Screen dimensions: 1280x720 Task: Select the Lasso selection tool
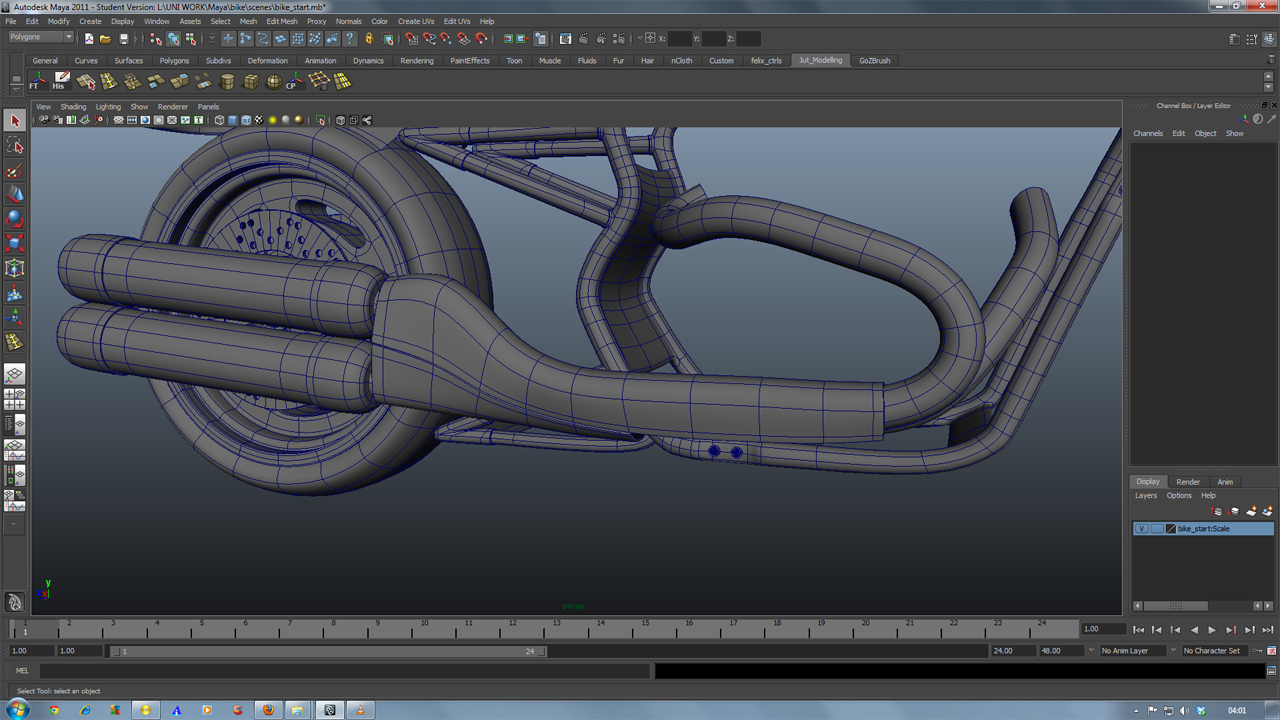[x=14, y=145]
